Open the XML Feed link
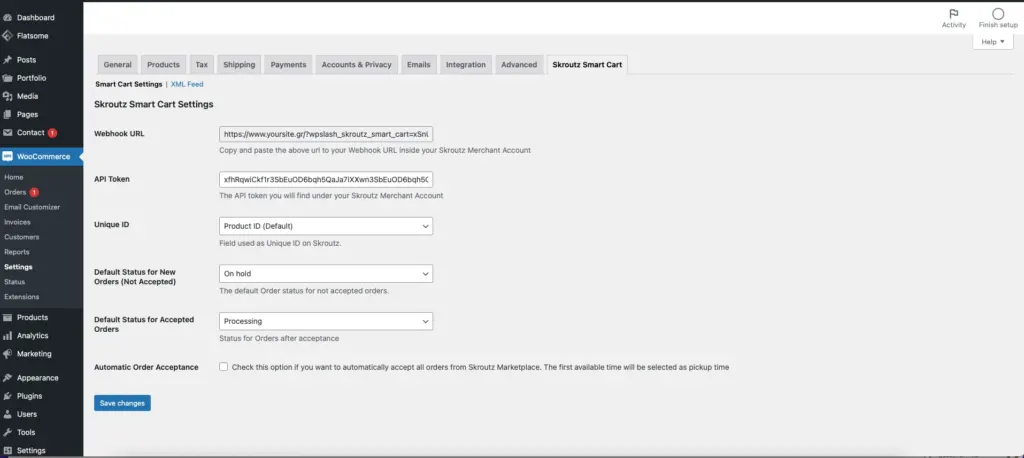 (x=187, y=84)
